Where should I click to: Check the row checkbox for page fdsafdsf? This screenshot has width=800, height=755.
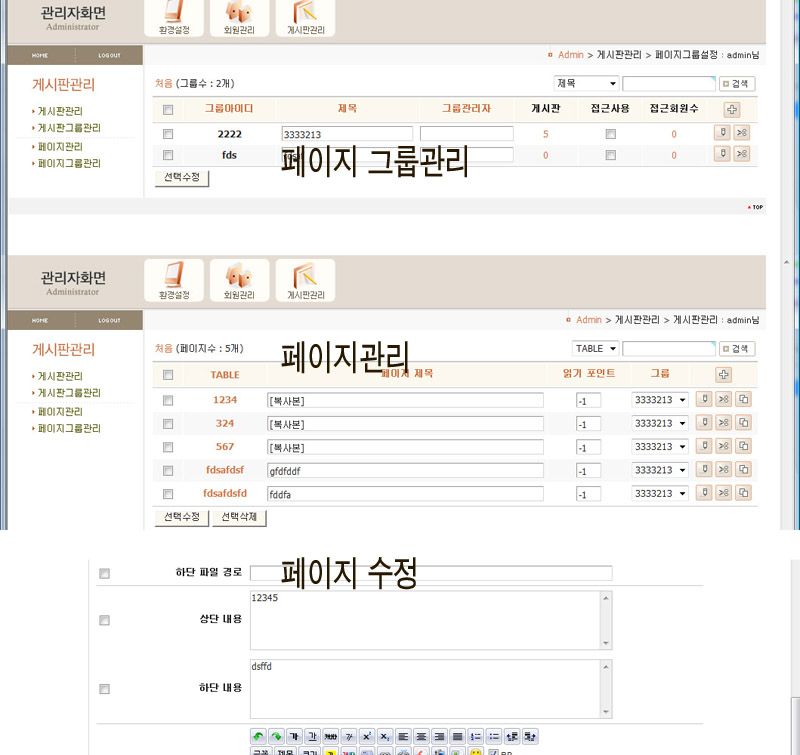(168, 471)
